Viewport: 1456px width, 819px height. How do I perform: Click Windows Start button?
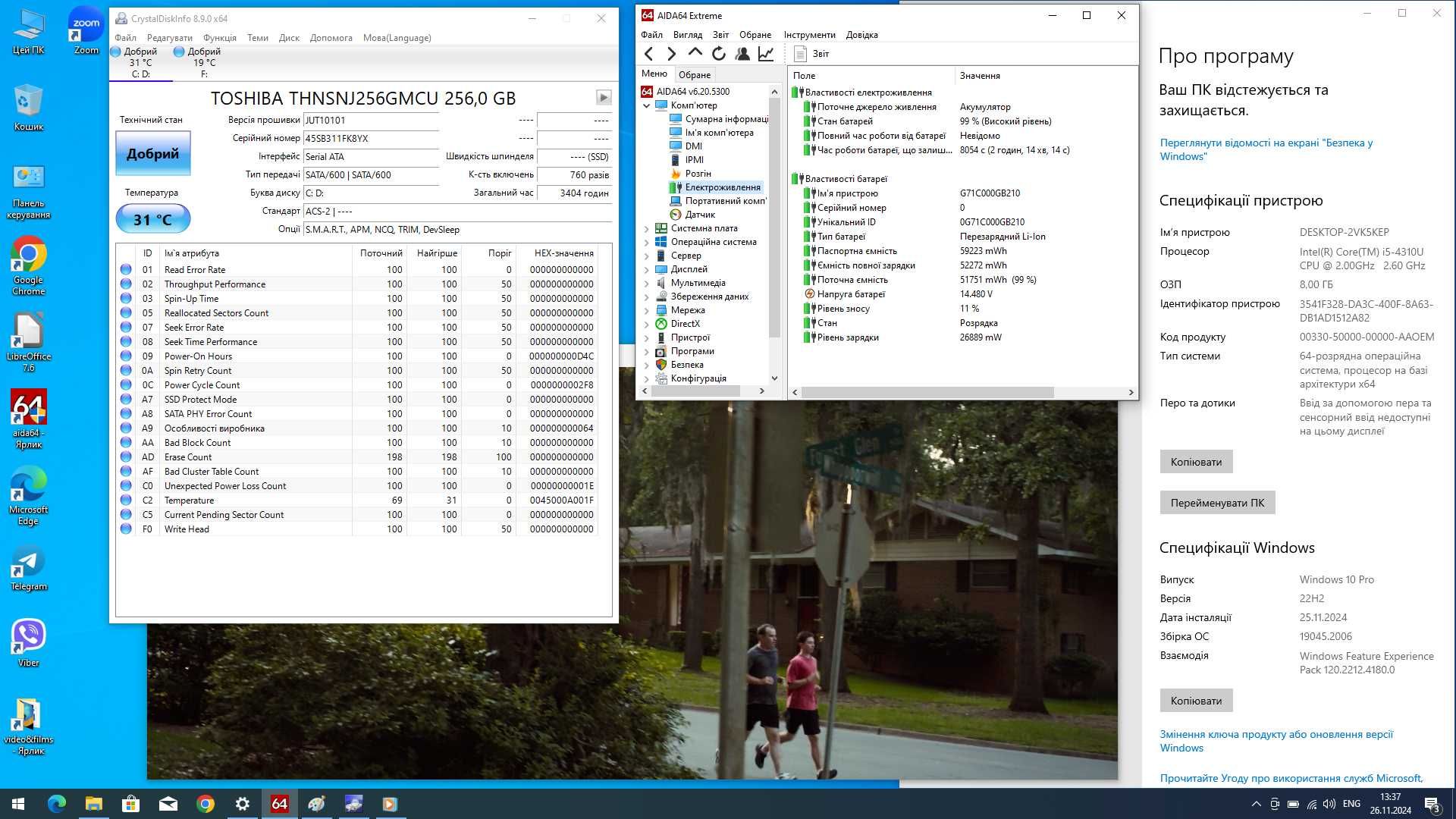pos(18,804)
